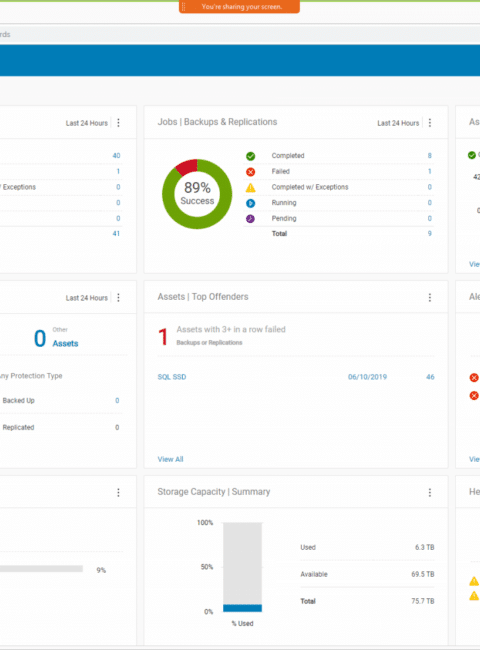Click the Used 6.3 TB value

424,547
